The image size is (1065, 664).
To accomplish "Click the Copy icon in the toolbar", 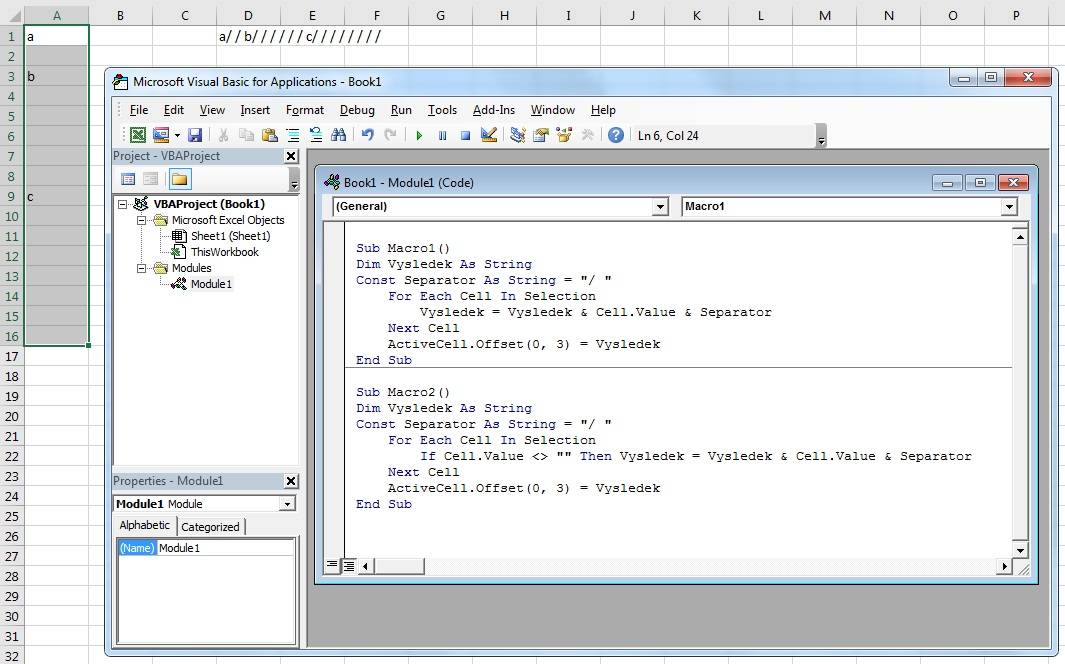I will tap(246, 135).
